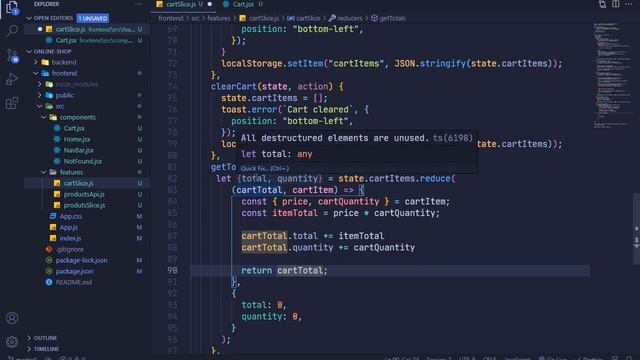Screen dimensions: 640x360
Task: Collapse the features folder
Action: click(x=44, y=172)
